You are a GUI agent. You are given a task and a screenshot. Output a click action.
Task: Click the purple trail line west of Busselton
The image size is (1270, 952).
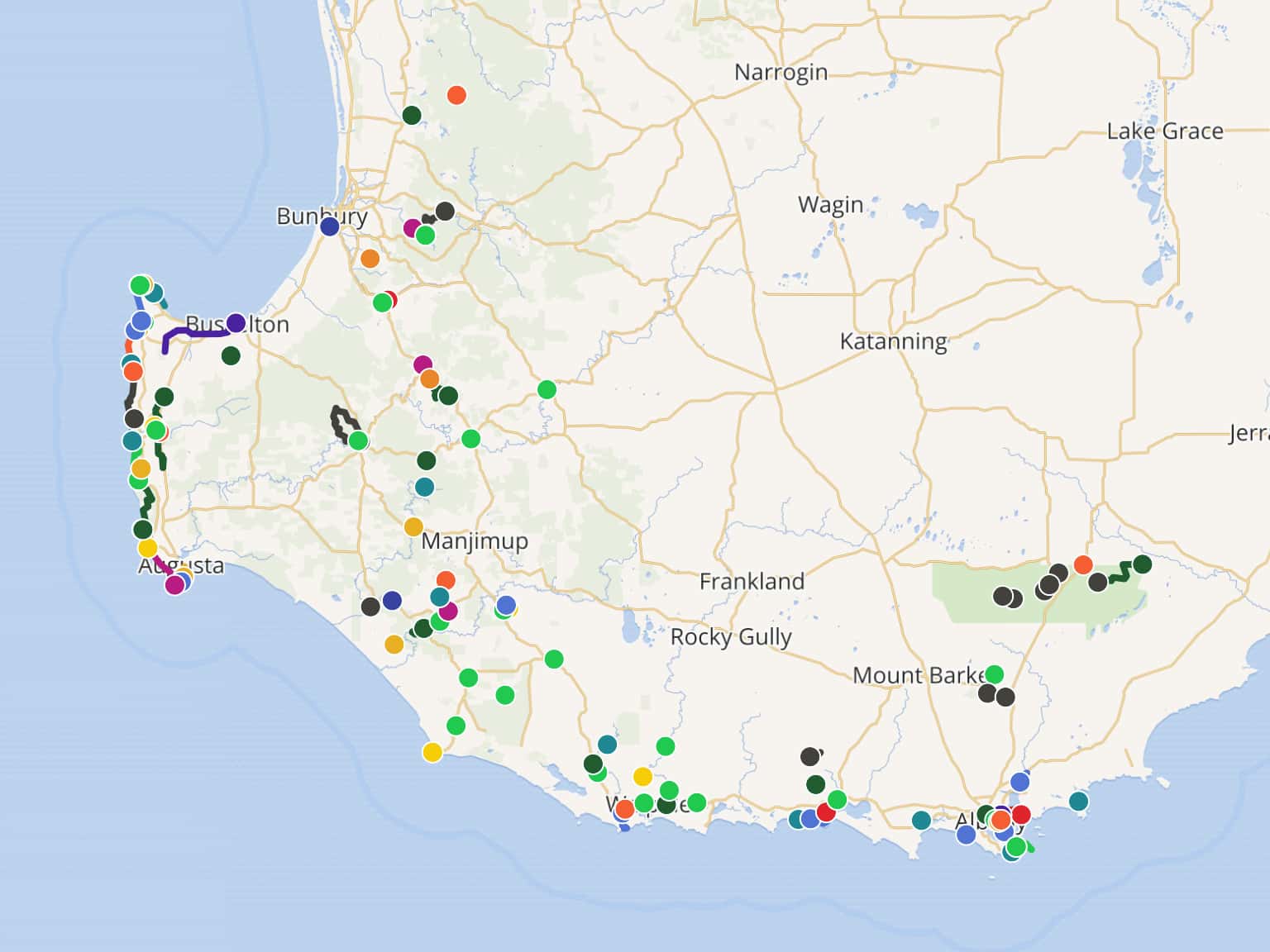(190, 333)
